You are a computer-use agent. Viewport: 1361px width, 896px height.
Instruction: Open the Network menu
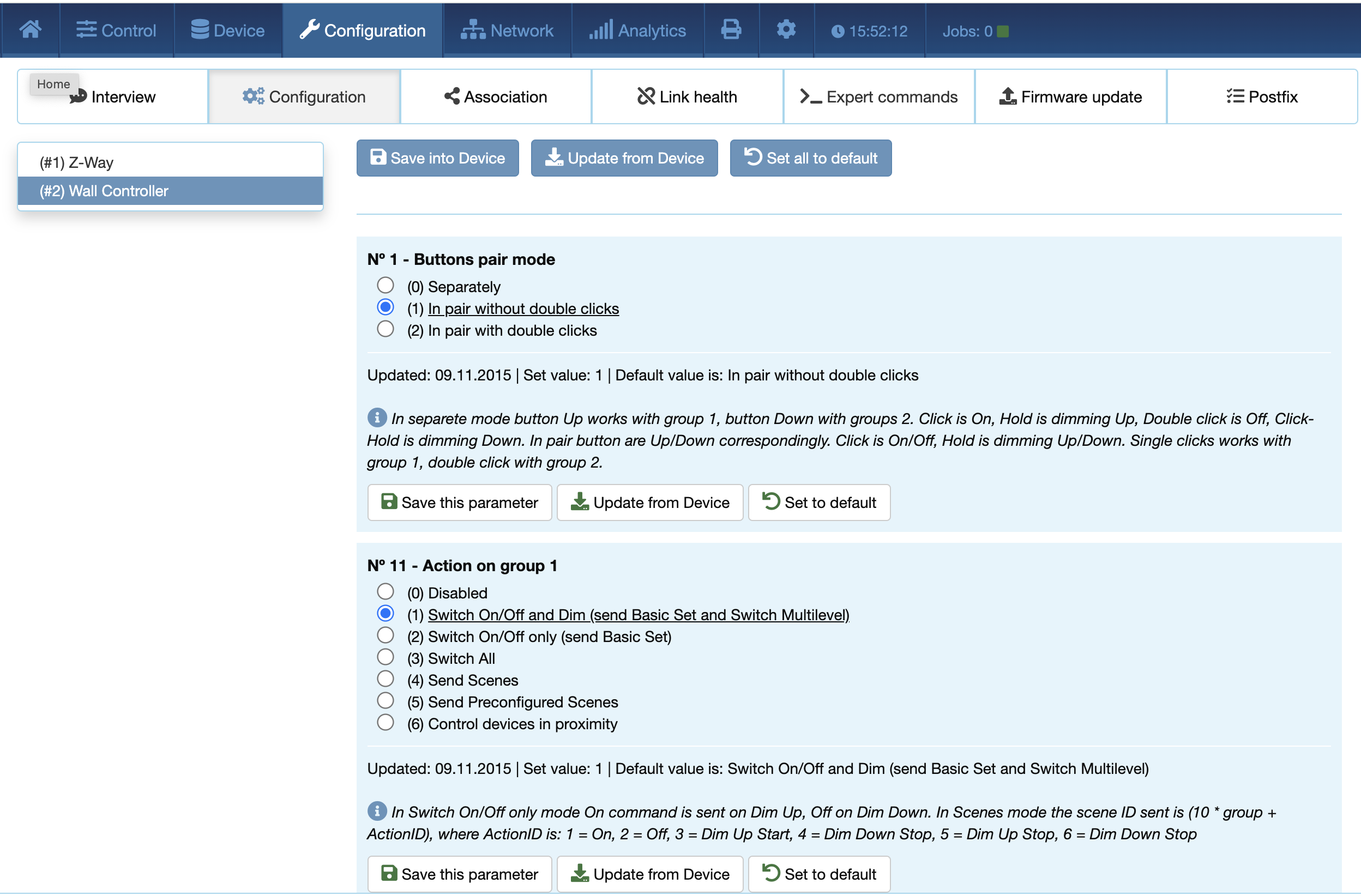point(507,30)
